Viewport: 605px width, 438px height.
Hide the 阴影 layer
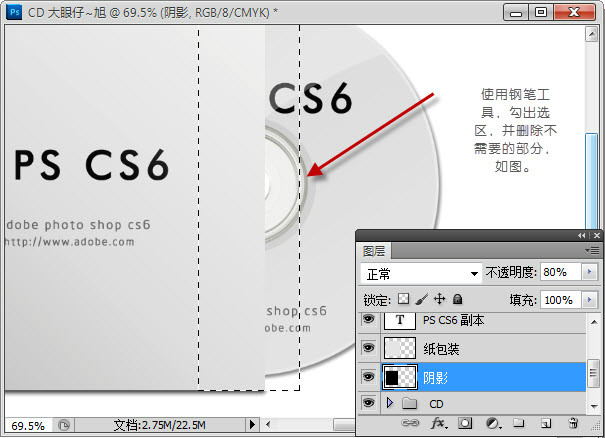point(368,376)
